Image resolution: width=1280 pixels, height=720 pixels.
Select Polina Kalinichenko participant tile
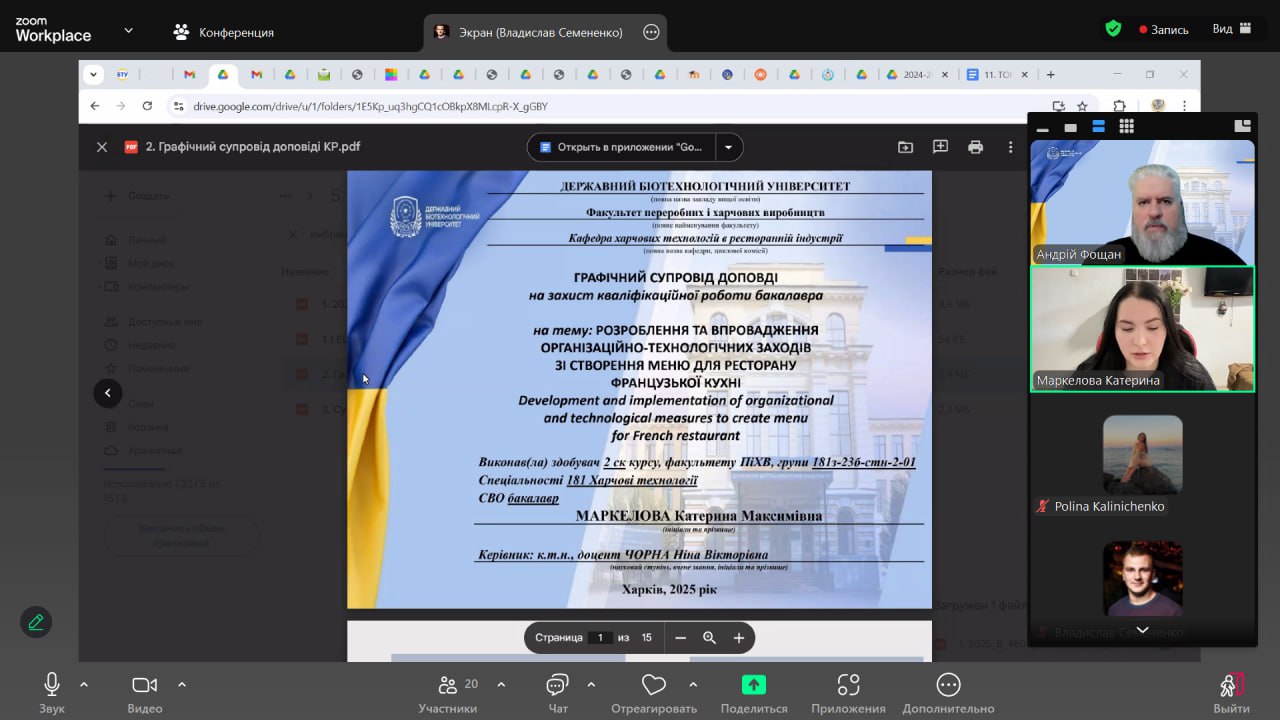(x=1142, y=456)
